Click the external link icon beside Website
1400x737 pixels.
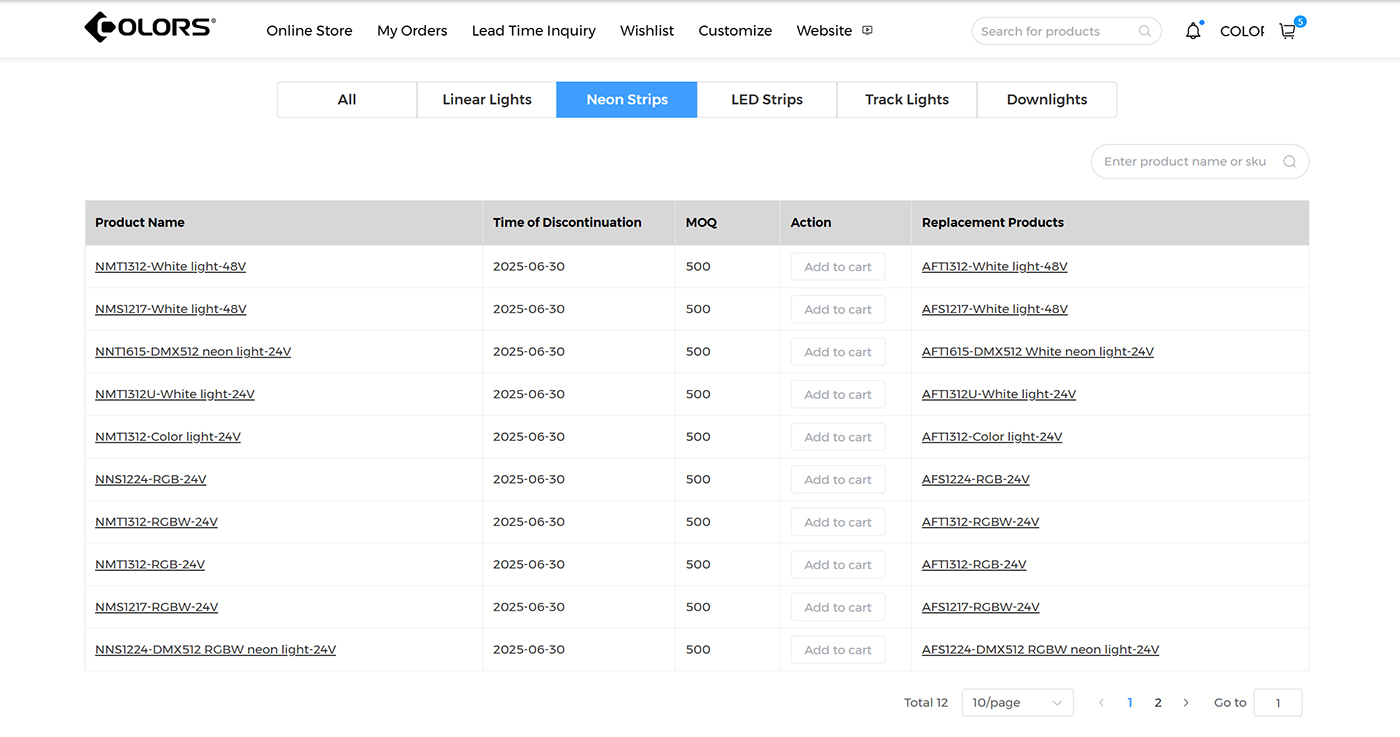(867, 30)
